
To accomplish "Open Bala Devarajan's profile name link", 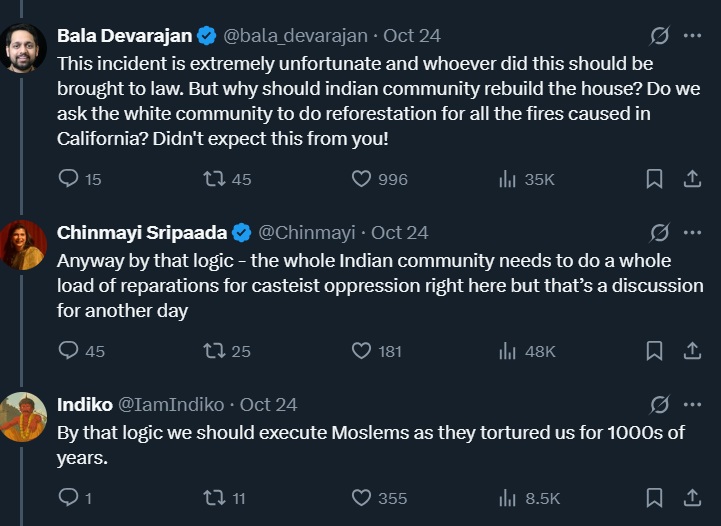I will 124,36.
